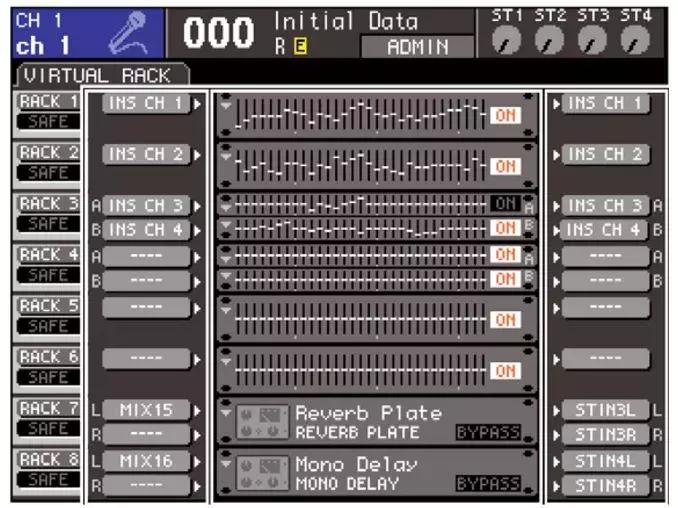Image resolution: width=678 pixels, height=508 pixels.
Task: Toggle ON button for Rack 1 GEQ
Action: (x=505, y=115)
